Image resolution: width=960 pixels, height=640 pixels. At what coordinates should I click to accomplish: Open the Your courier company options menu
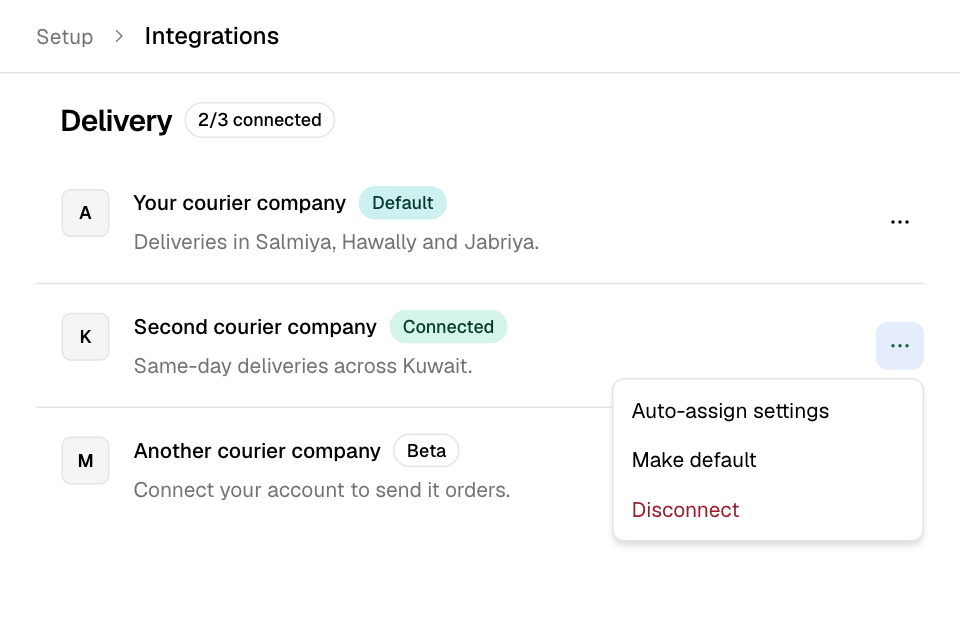coord(899,222)
